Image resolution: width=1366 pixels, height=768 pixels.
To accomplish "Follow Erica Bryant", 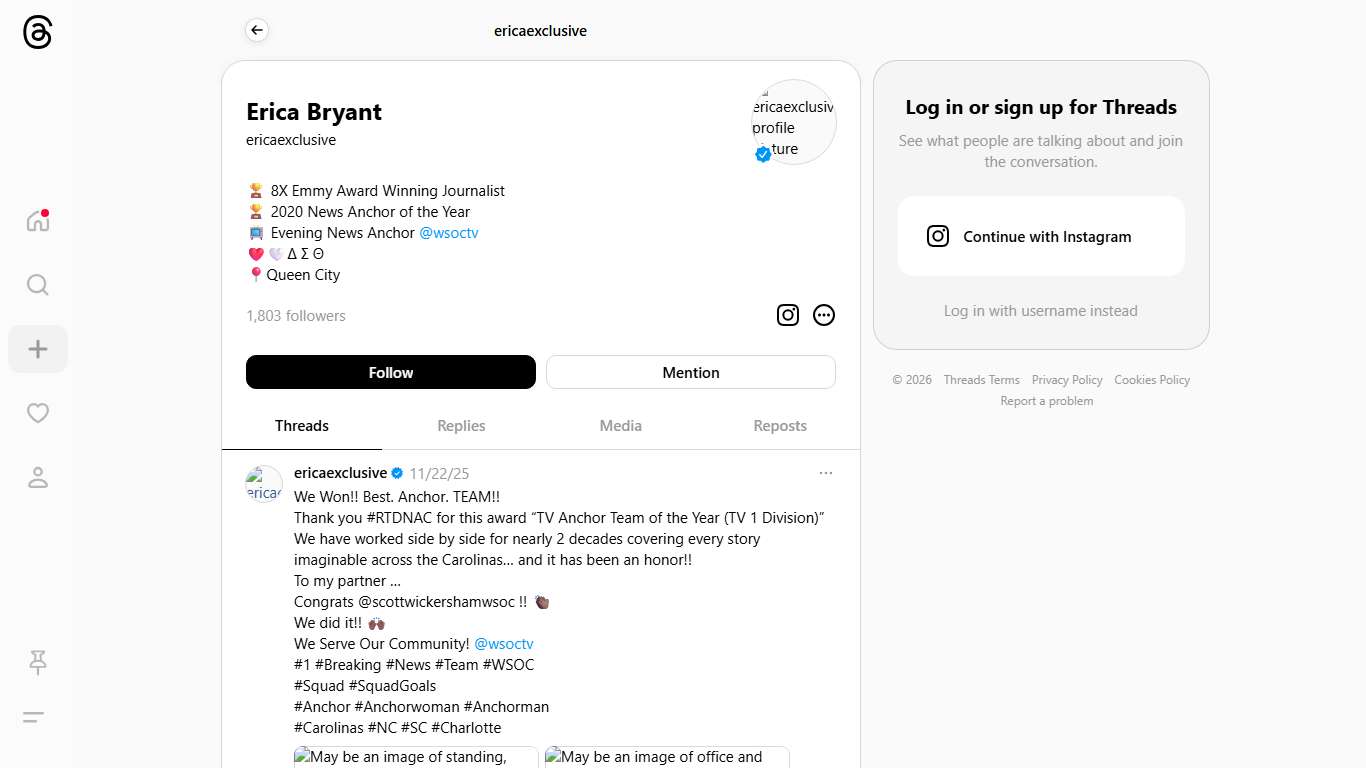I will point(391,372).
